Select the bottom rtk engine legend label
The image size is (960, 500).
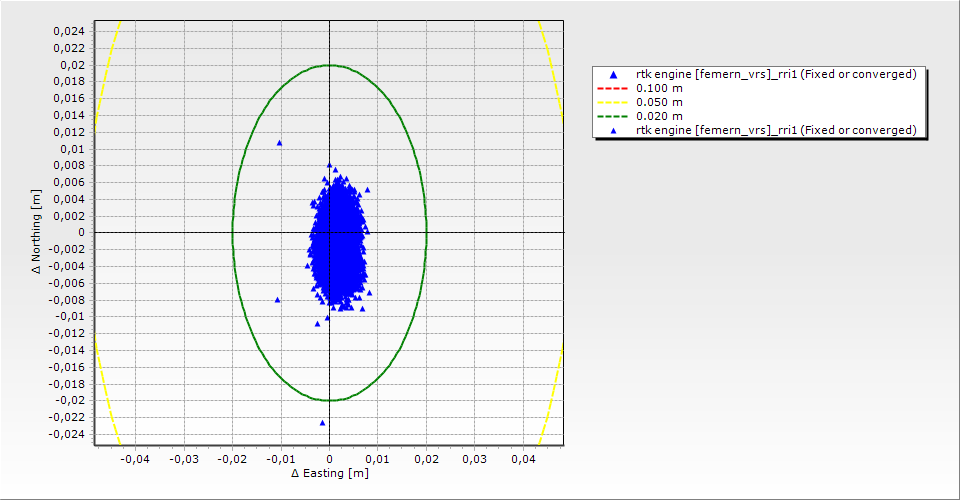point(776,130)
